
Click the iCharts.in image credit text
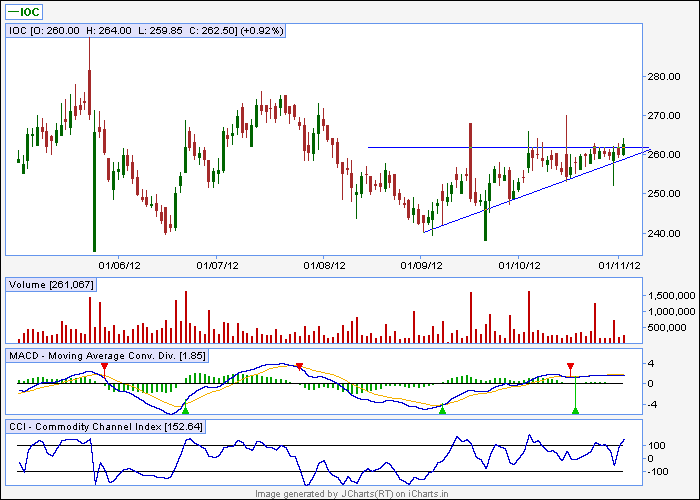pyautogui.click(x=351, y=494)
